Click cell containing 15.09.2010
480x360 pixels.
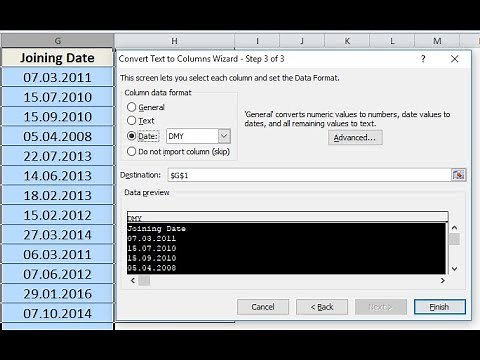click(x=57, y=117)
